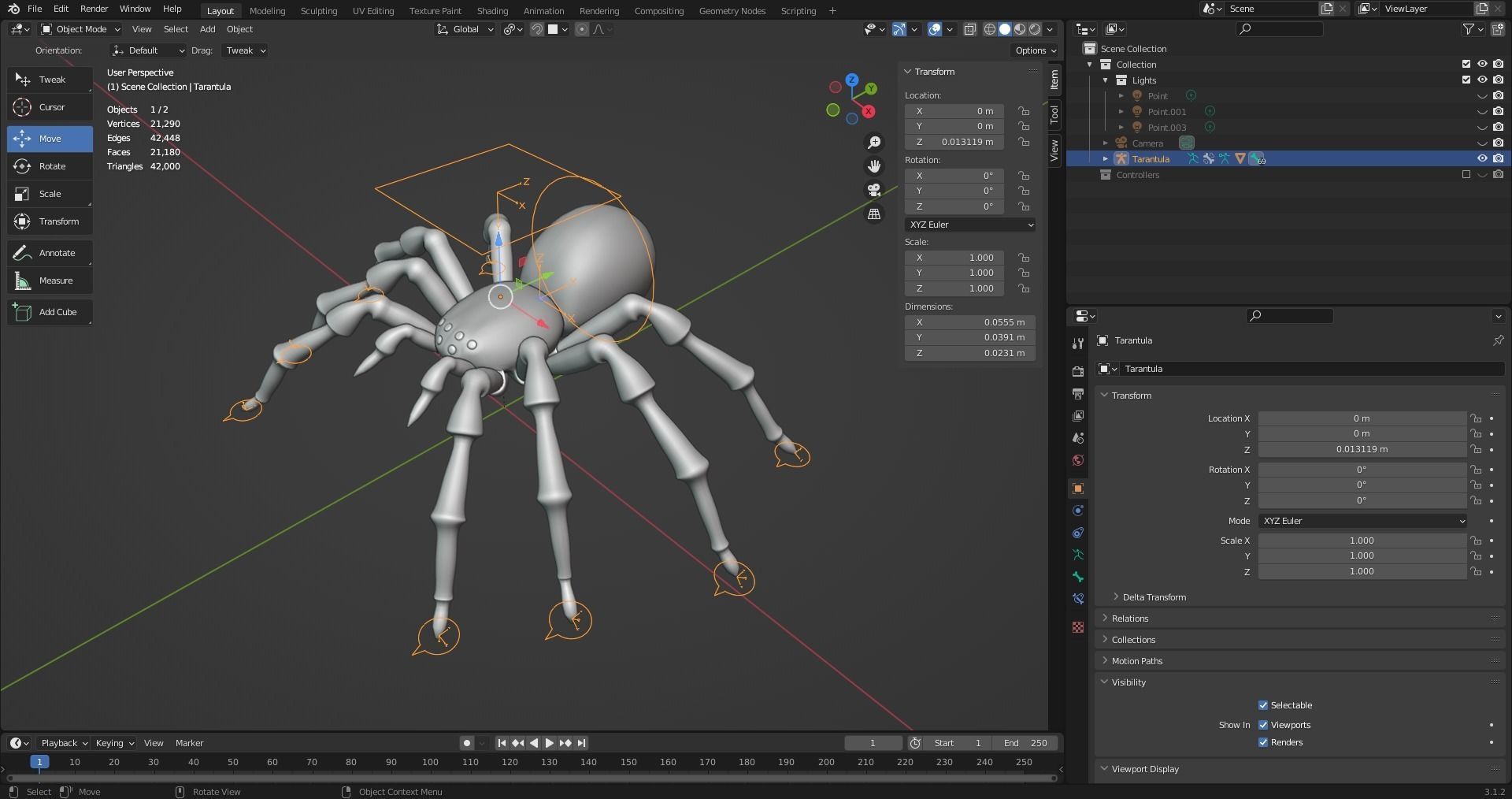Expand Tarantula in the outliner
This screenshot has width=1512, height=799.
click(x=1105, y=159)
